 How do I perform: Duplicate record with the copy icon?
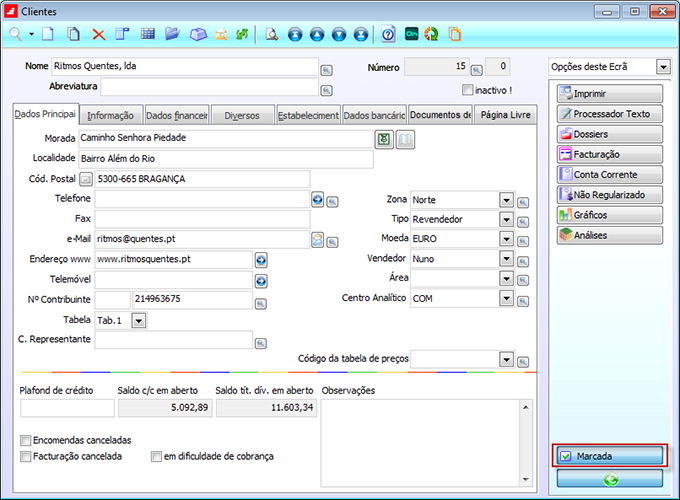pyautogui.click(x=73, y=34)
